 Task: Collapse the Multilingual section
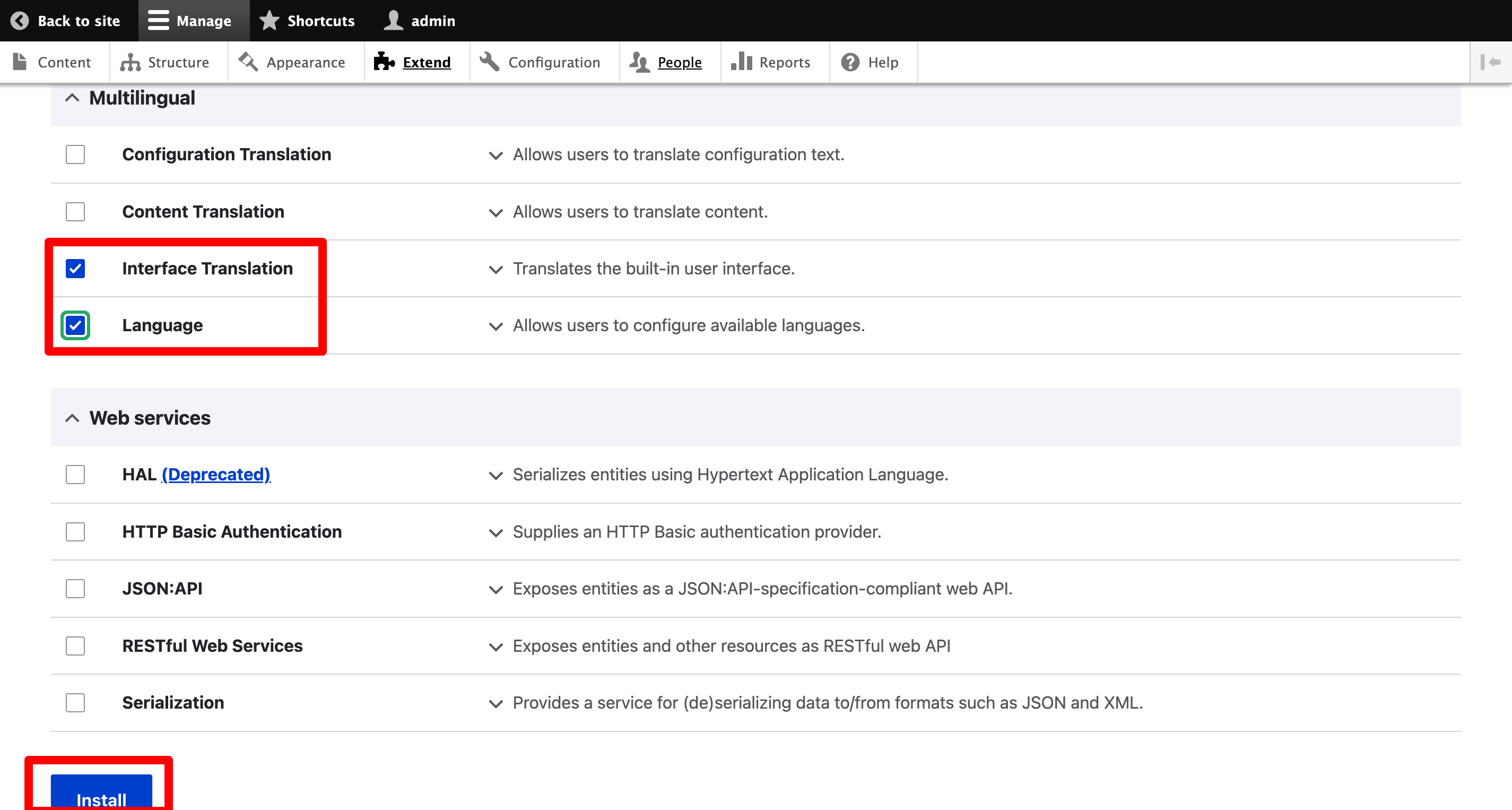(72, 98)
